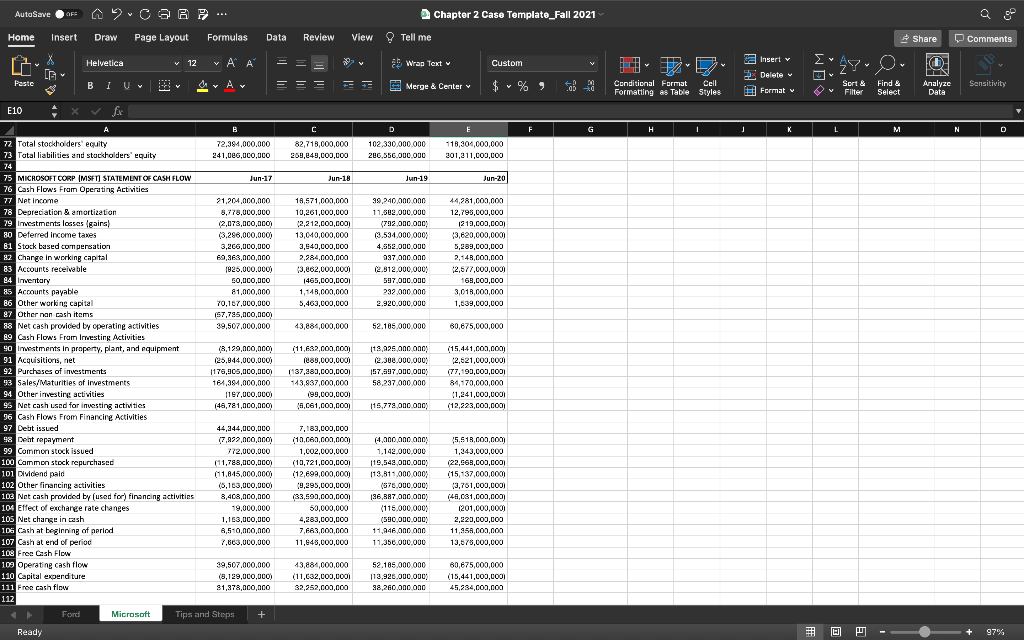
Task: Switch to the Ford sheet tab
Action: tap(71, 615)
